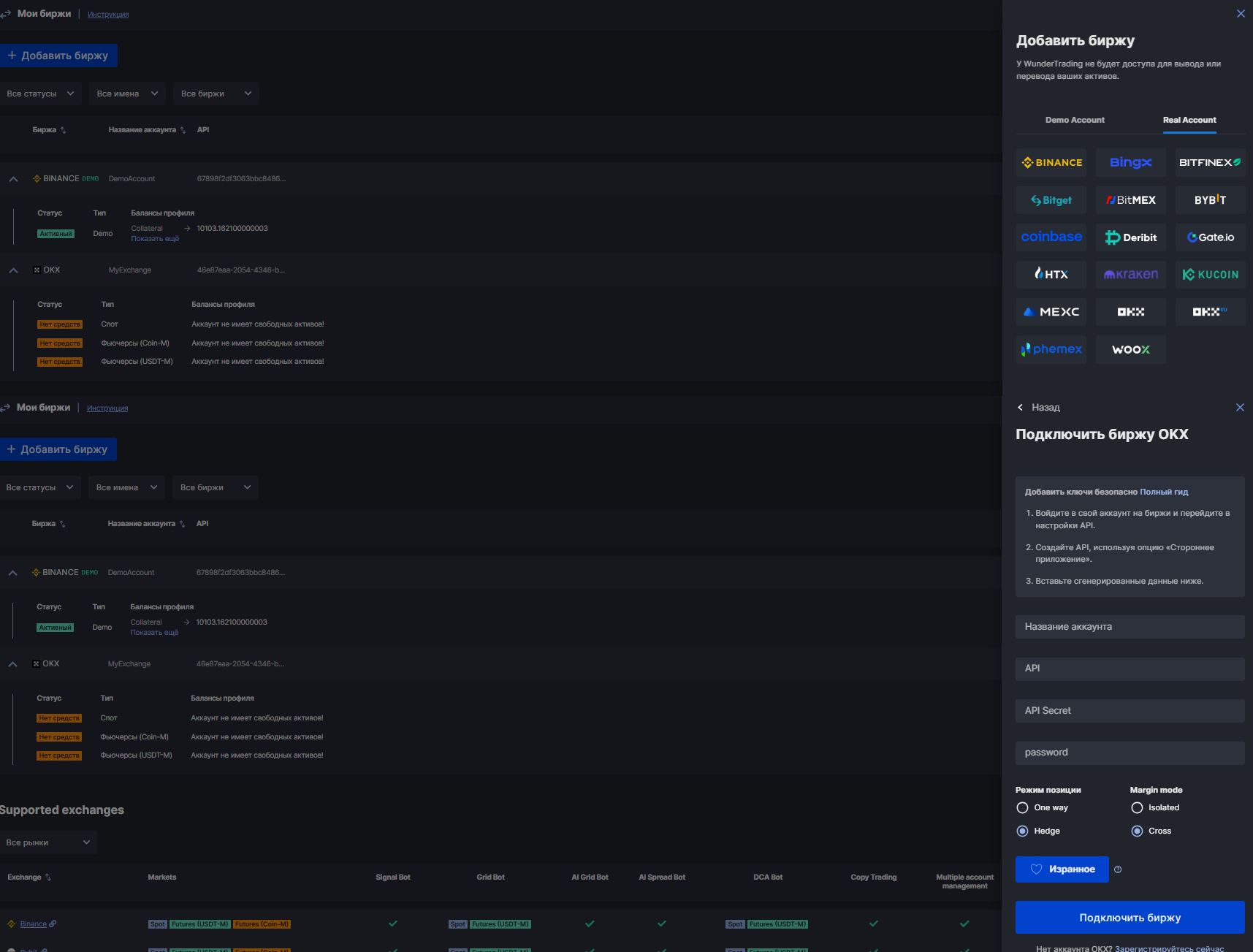Click the AI Grid Bot column header

[x=590, y=877]
